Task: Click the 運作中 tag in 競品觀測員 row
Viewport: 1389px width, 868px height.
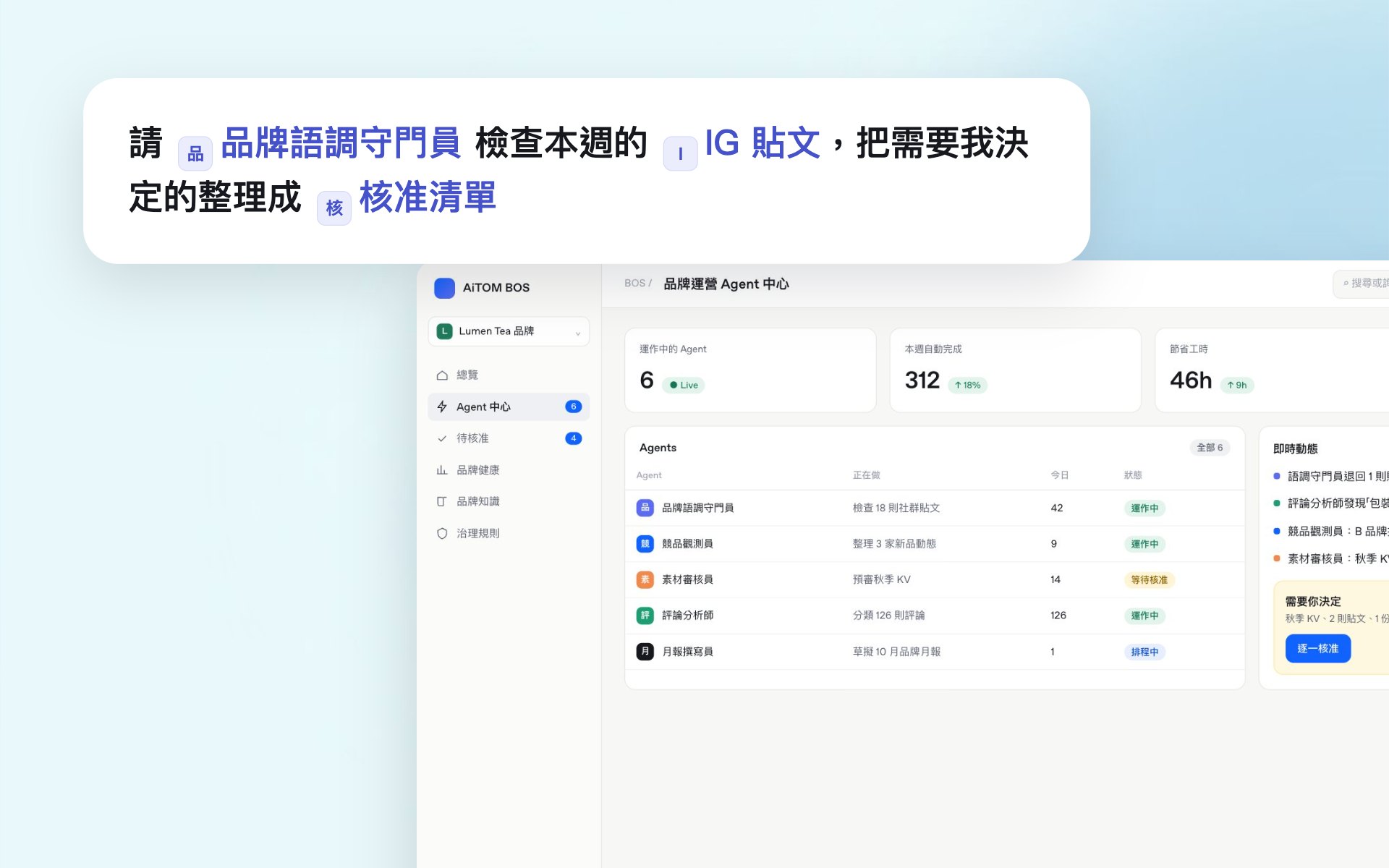Action: (1144, 544)
